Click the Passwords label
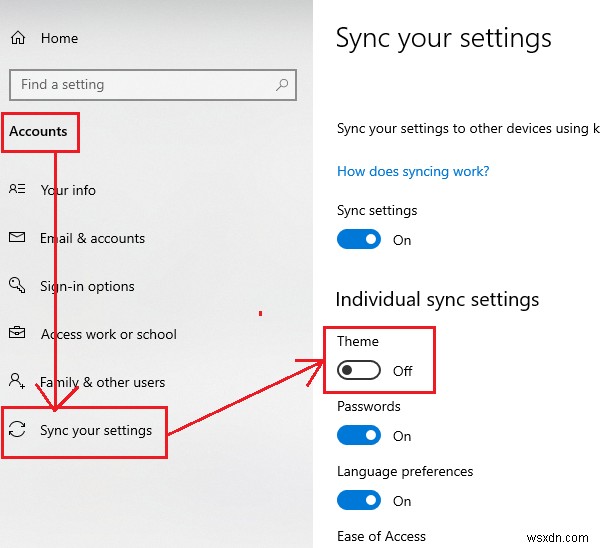The height and width of the screenshot is (548, 600). pyautogui.click(x=368, y=406)
